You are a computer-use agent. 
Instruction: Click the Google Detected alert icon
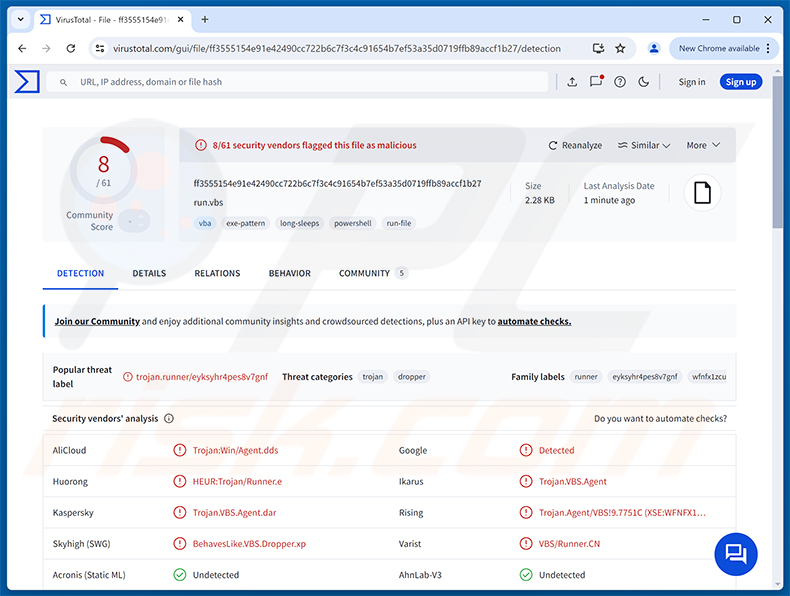pyautogui.click(x=526, y=450)
